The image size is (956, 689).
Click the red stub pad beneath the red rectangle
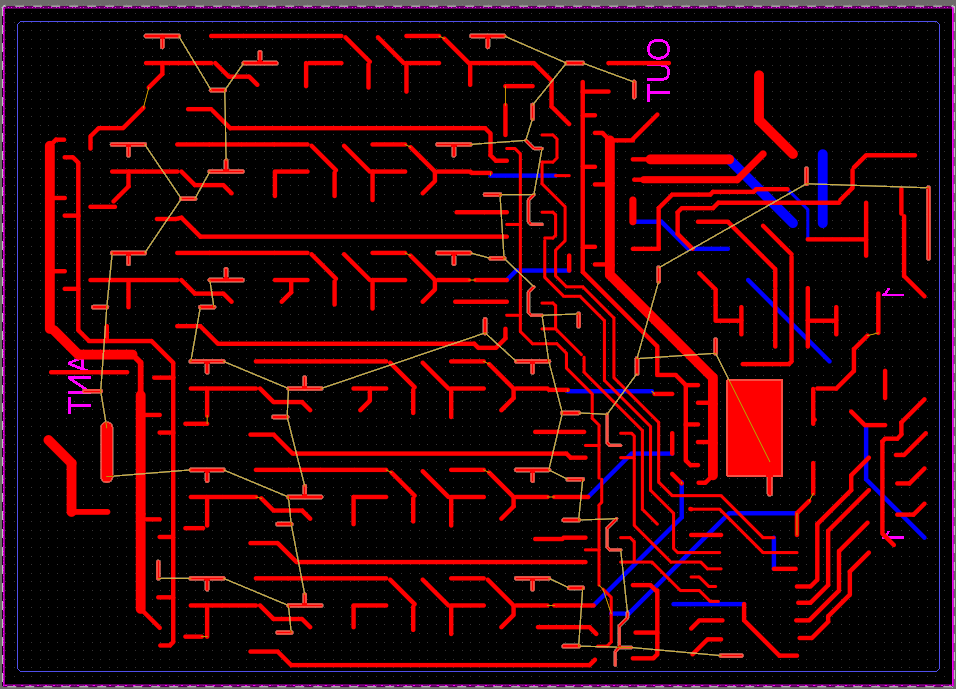pos(769,486)
